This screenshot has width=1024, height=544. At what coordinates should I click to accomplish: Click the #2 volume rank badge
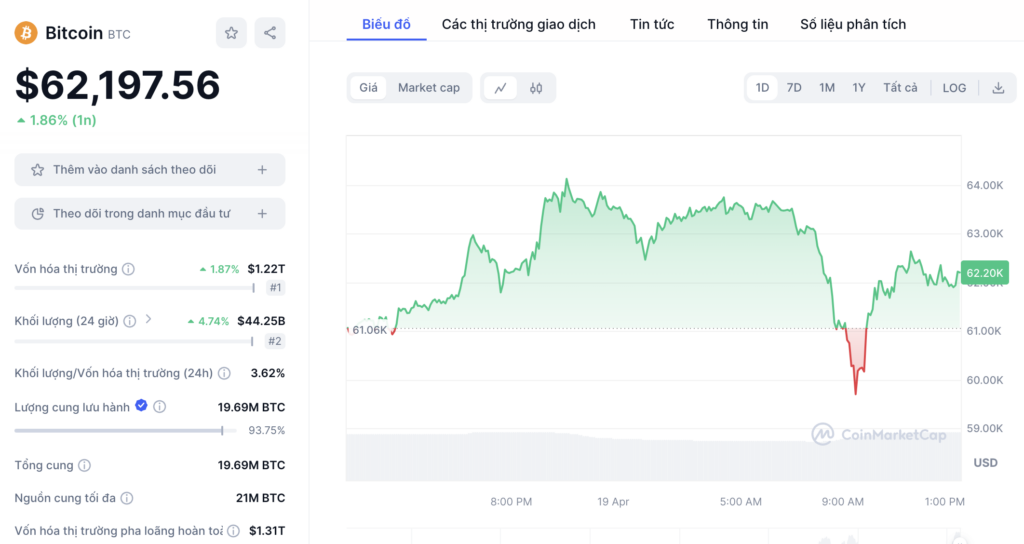[275, 341]
